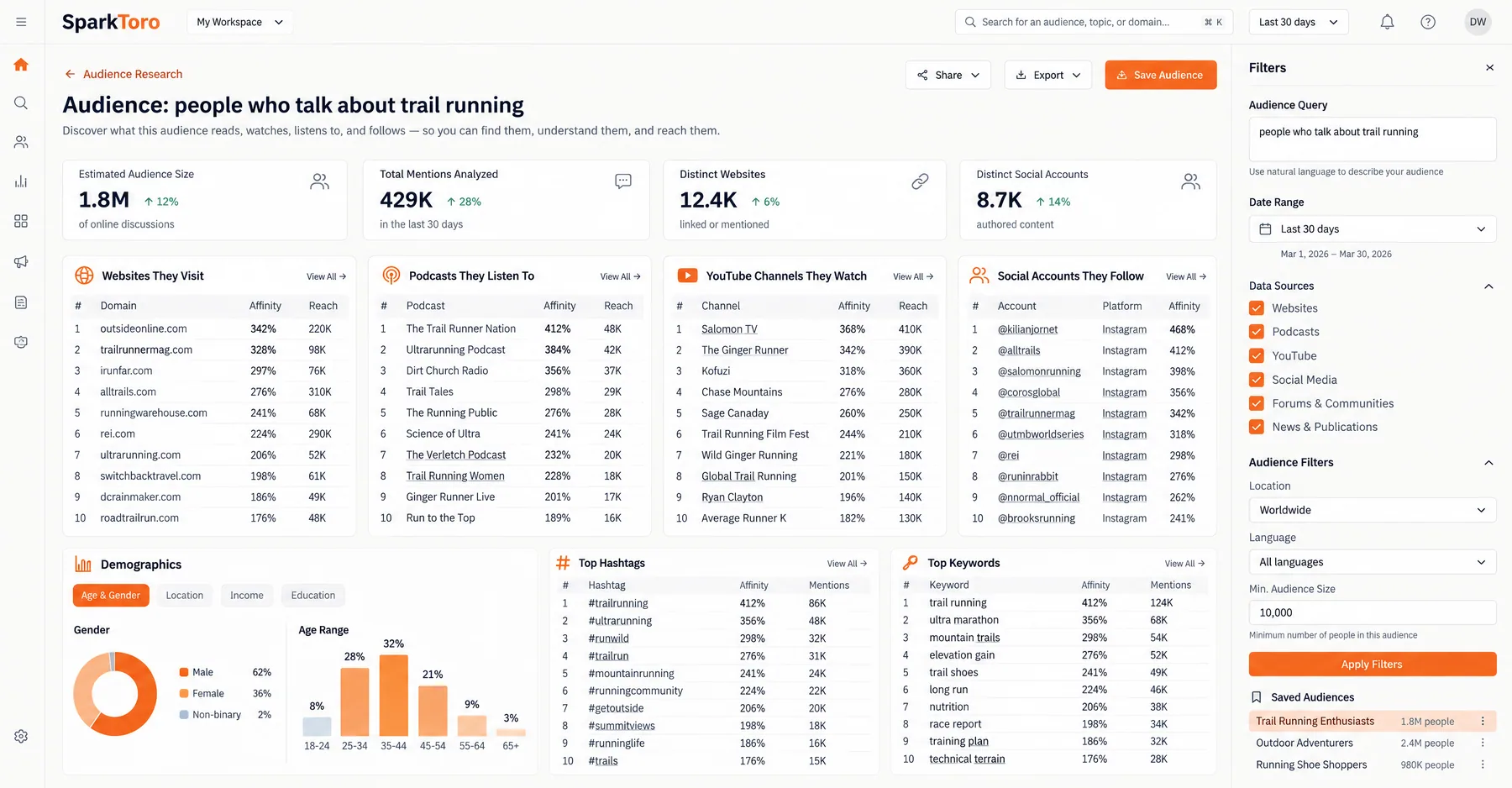Viewport: 1512px width, 788px height.
Task: Uncheck the Websites data source
Action: 1257,308
